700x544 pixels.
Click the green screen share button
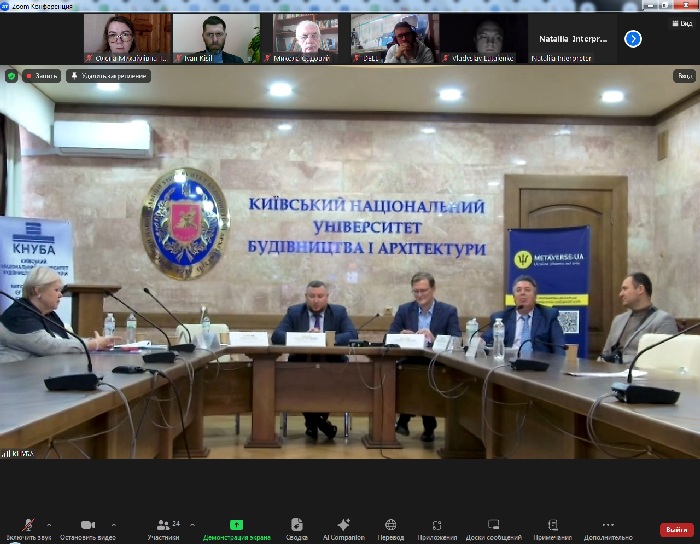[x=237, y=526]
